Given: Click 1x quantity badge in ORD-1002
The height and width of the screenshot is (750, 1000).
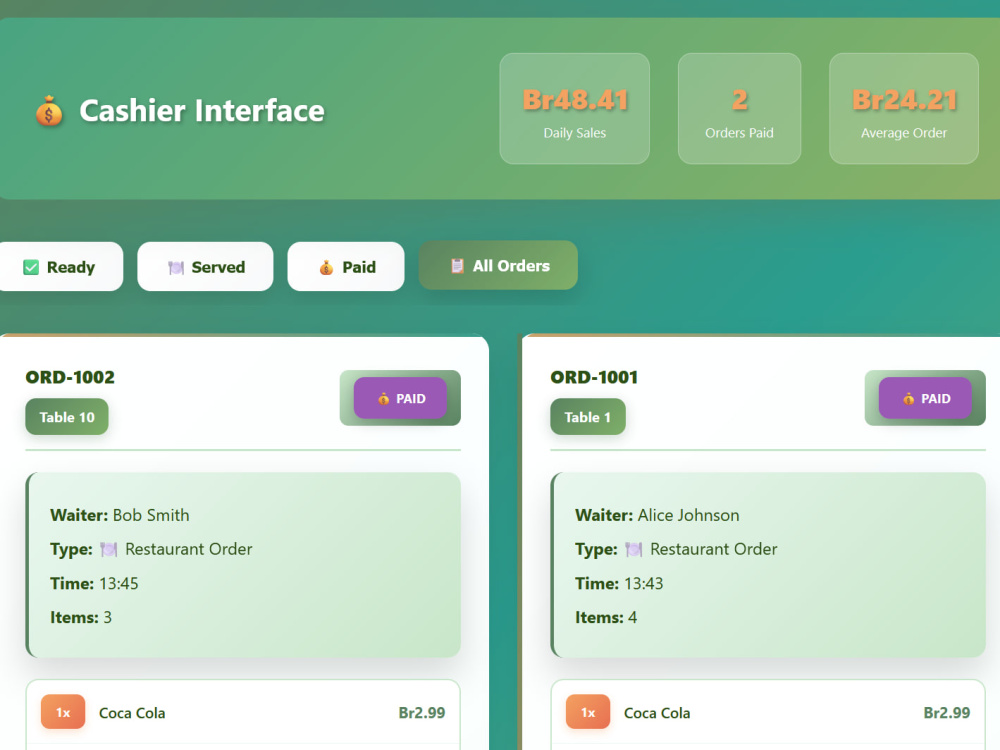Looking at the screenshot, I should click(x=63, y=712).
